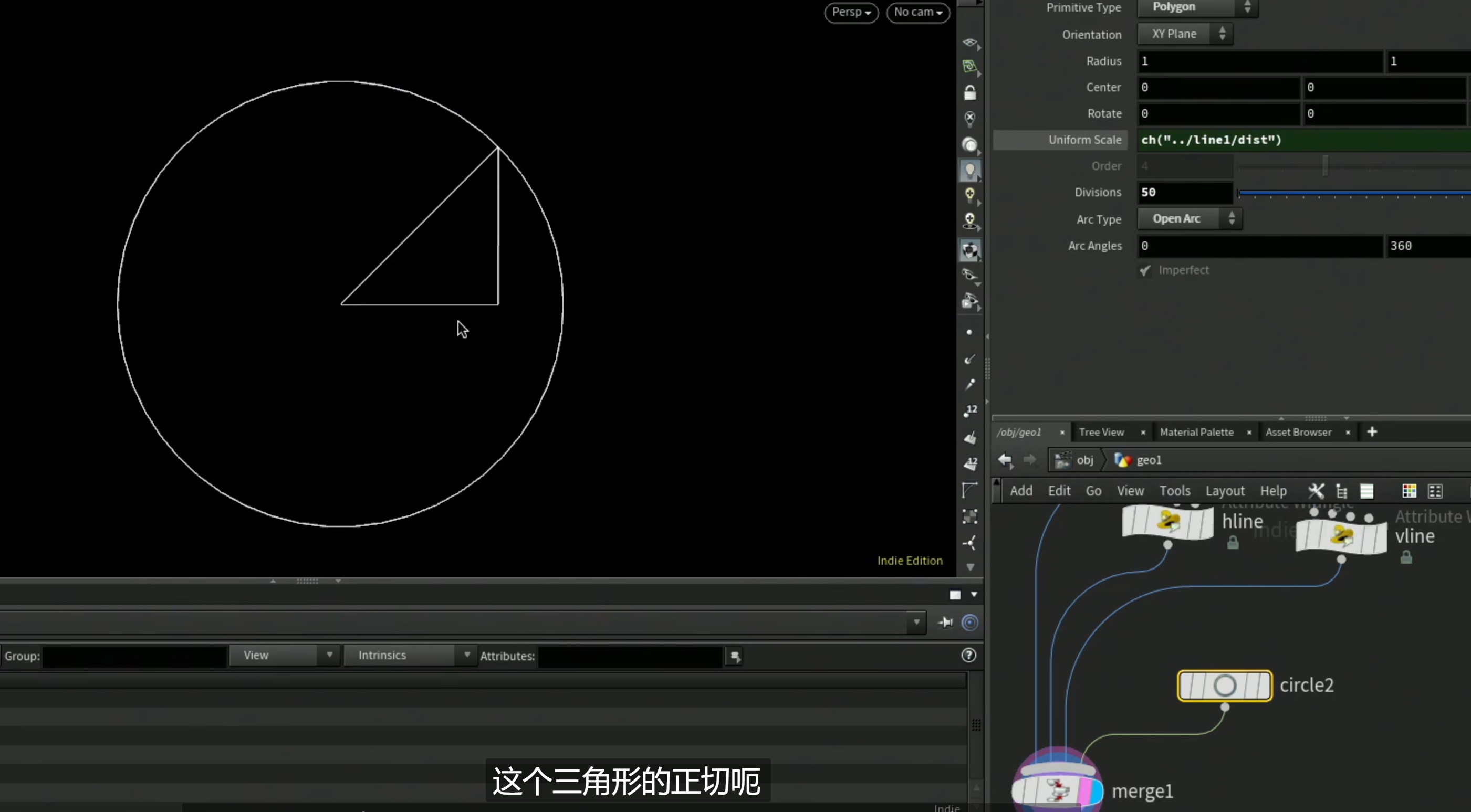Click the Uniform Scale expression field
1471x812 pixels.
pyautogui.click(x=1304, y=140)
